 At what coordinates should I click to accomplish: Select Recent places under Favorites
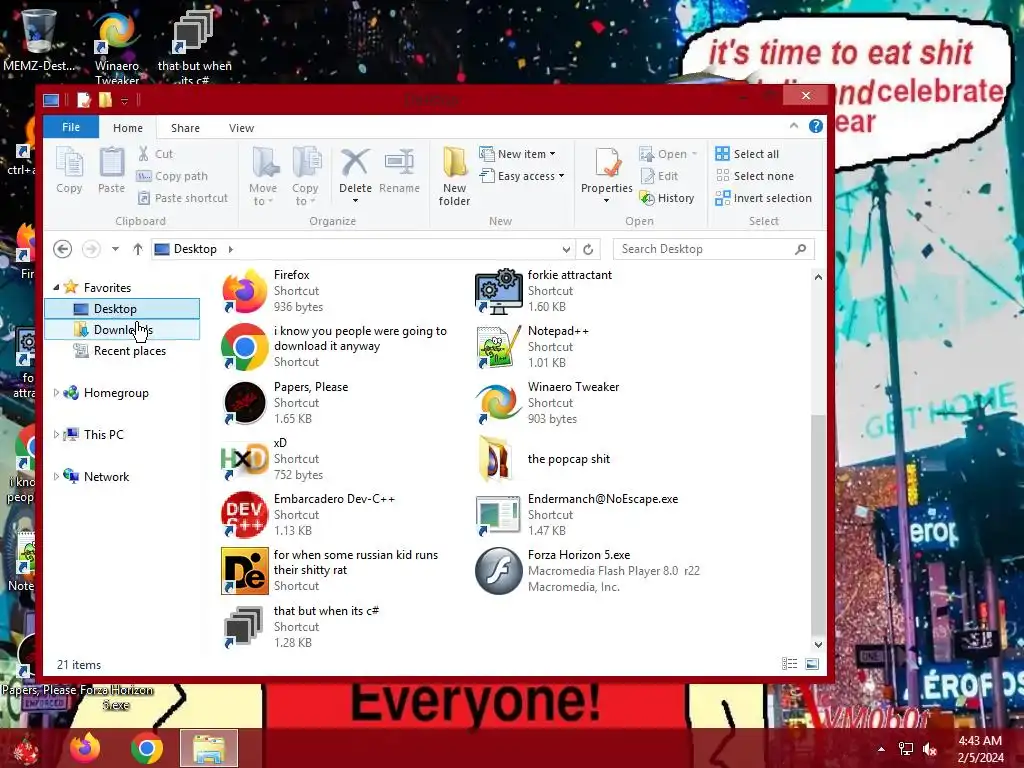(122, 351)
